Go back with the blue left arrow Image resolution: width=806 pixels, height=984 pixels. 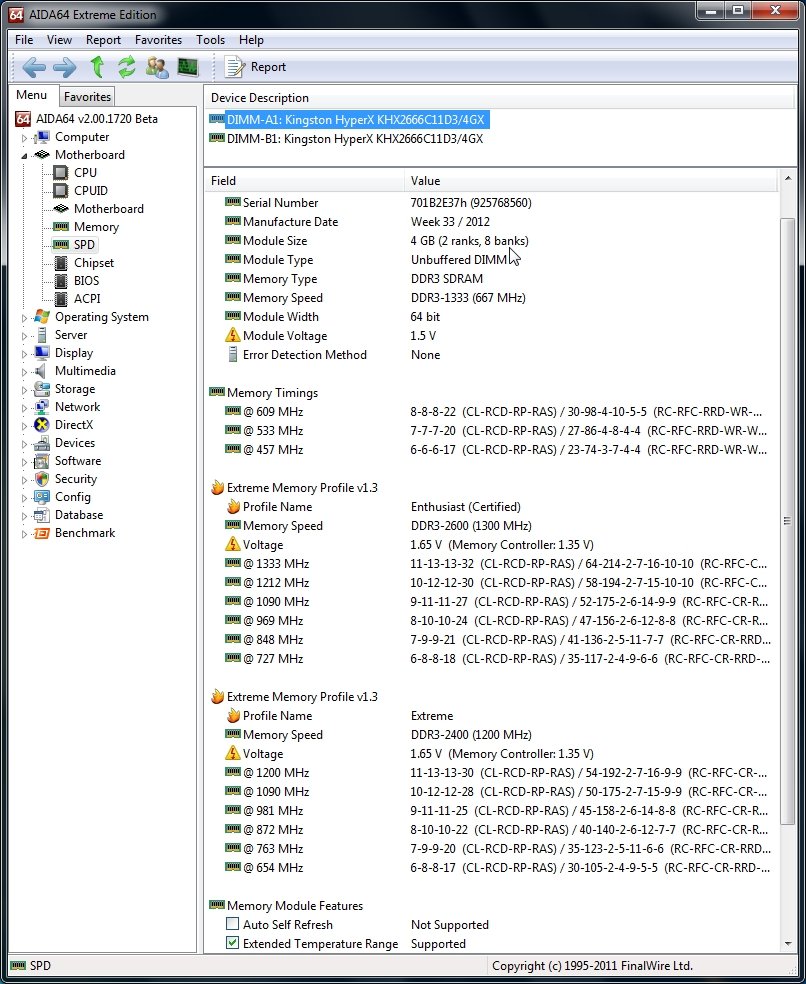tap(33, 67)
